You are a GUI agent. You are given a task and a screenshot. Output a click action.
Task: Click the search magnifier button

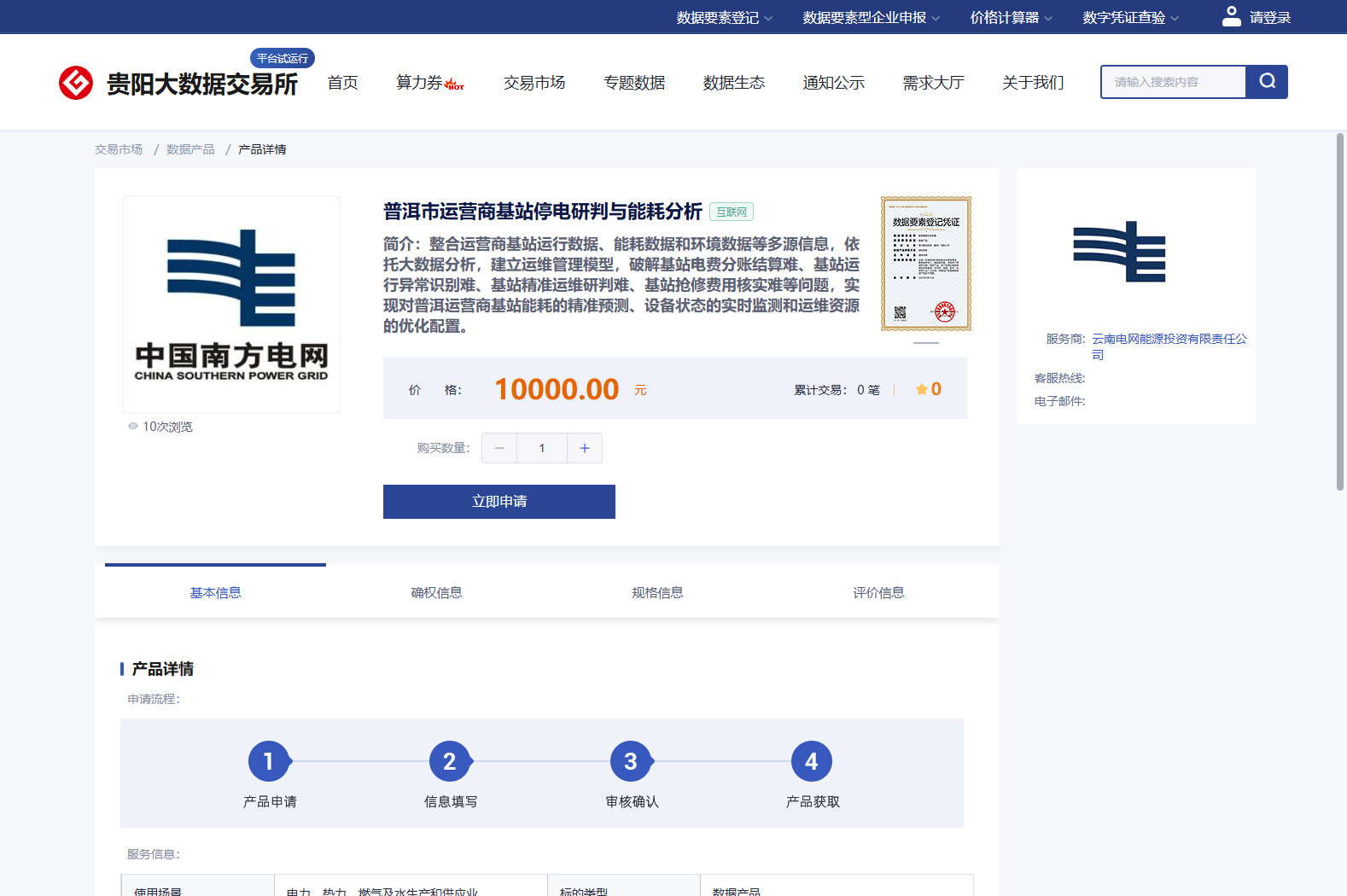[x=1267, y=82]
